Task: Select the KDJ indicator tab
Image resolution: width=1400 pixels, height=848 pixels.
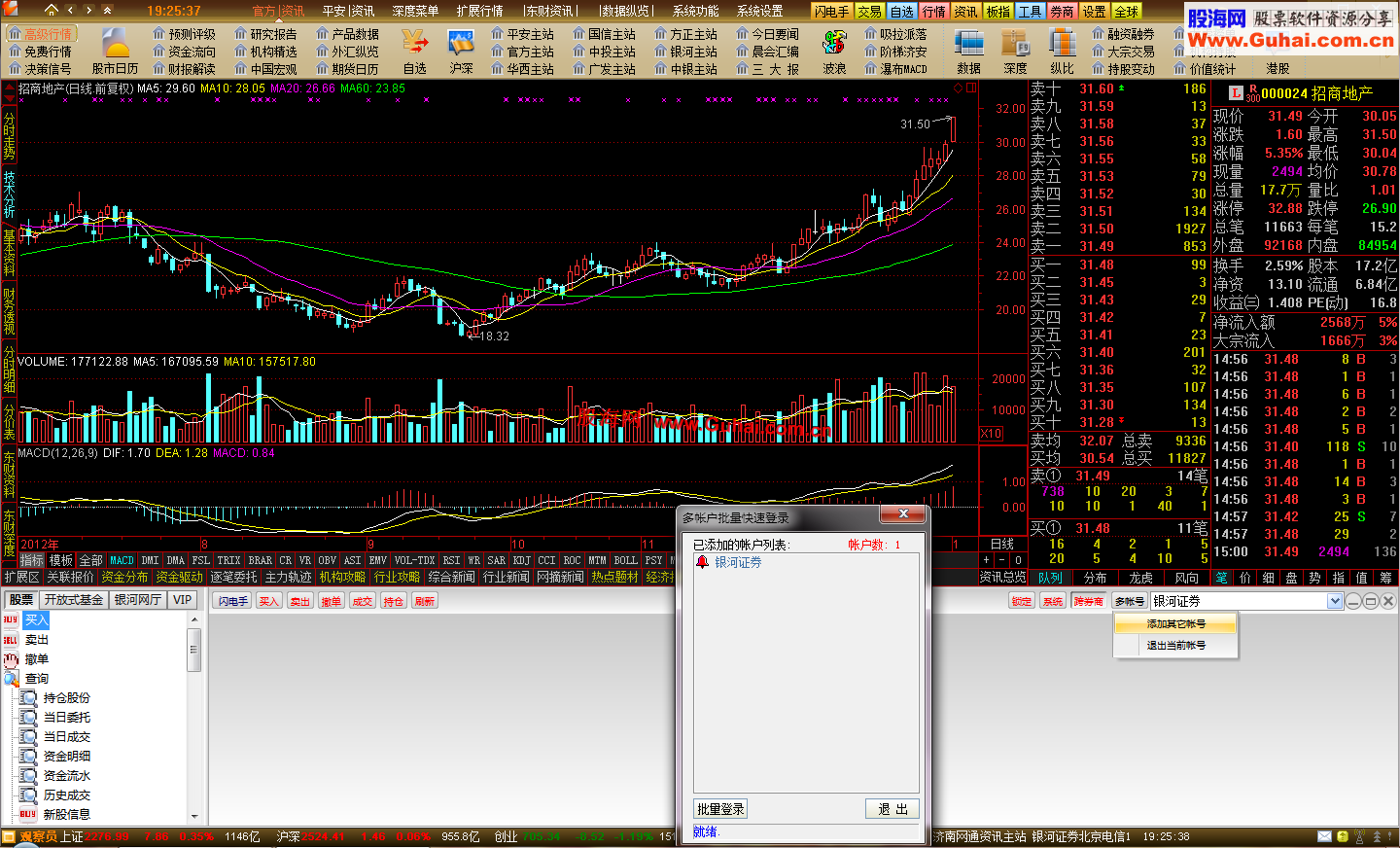Action: tap(522, 560)
